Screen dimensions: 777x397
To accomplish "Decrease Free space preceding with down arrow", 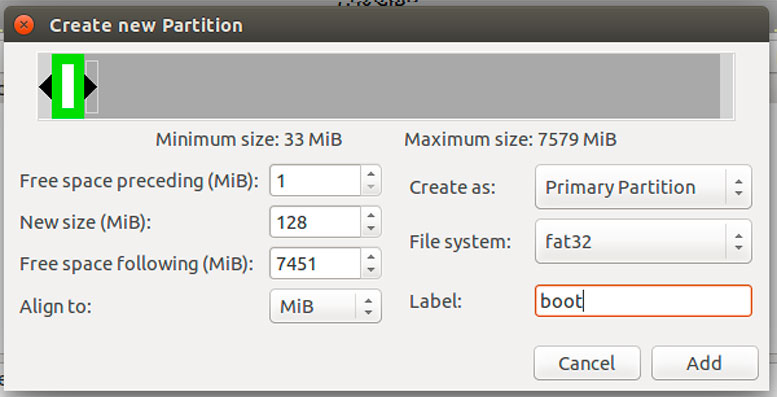I will pyautogui.click(x=371, y=187).
